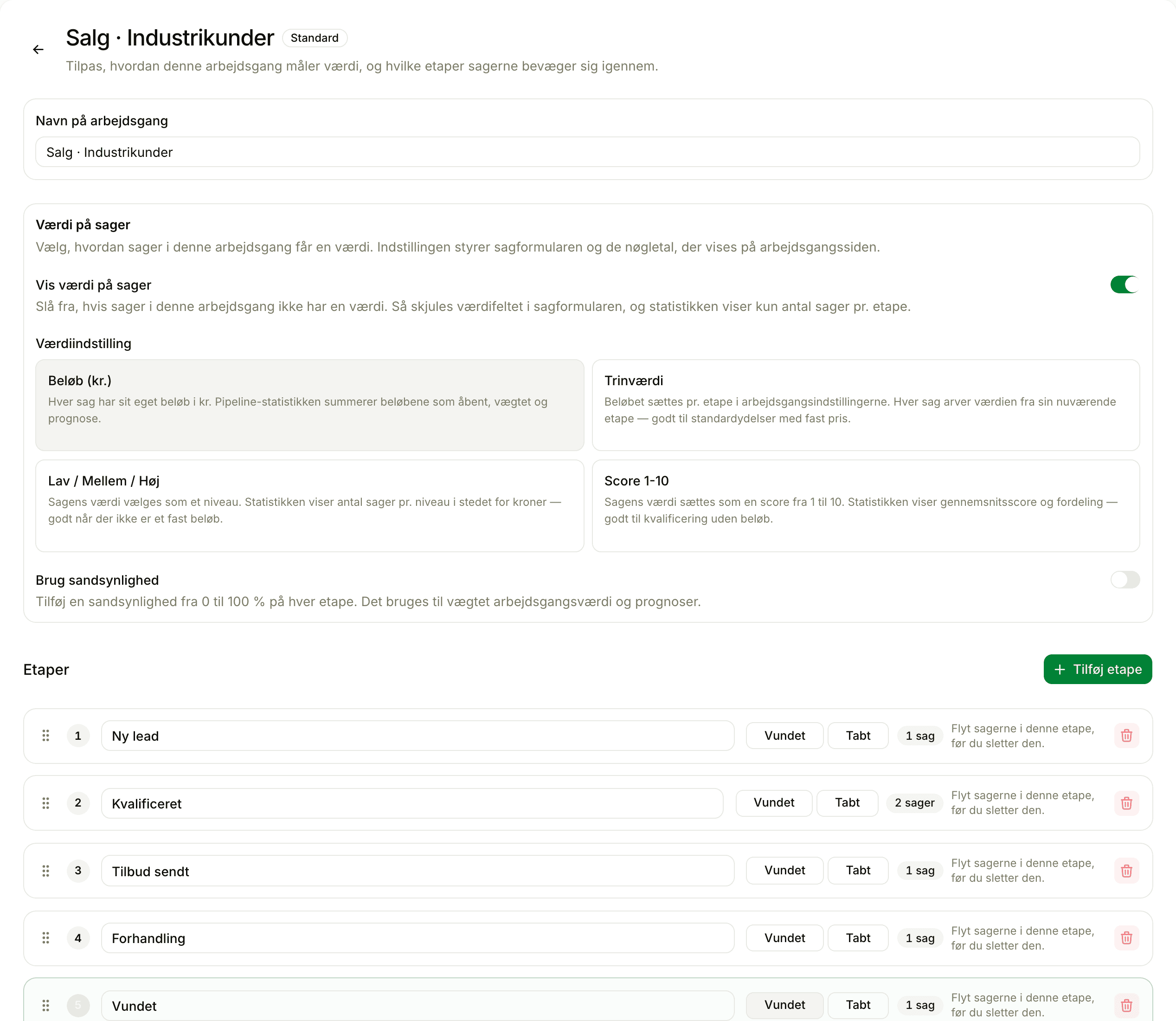Viewport: 1176px width, 1021px height.
Task: Edit the Kvalificeret stage name field
Action: click(x=412, y=803)
